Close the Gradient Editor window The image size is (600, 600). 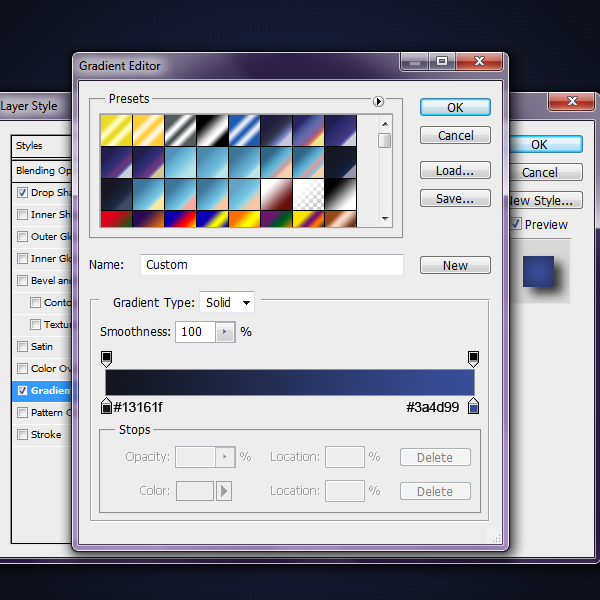pos(479,61)
